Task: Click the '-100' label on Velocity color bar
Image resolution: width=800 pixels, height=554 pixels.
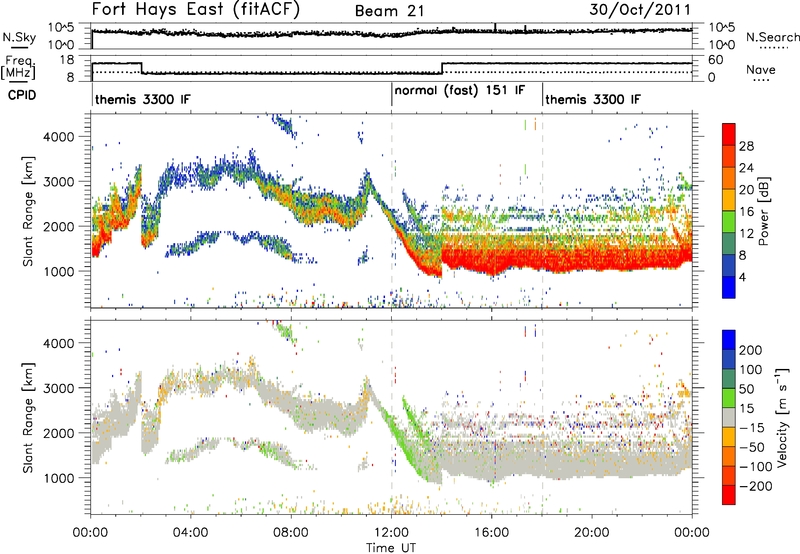Action: [755, 467]
